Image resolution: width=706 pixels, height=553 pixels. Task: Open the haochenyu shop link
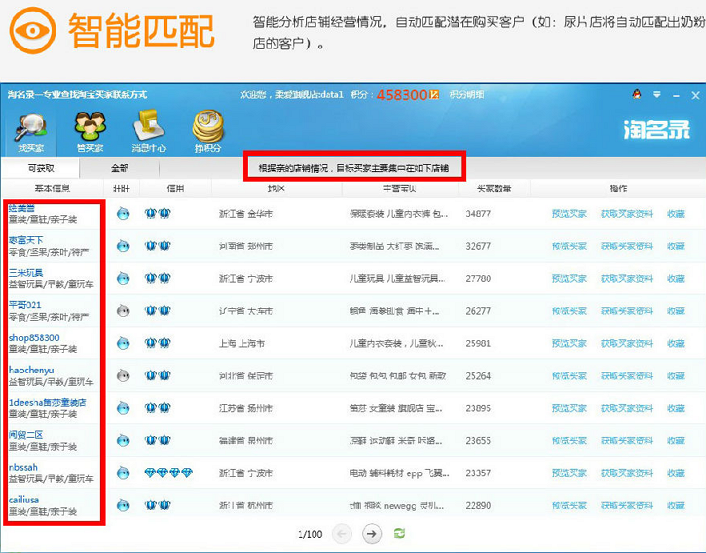31,370
